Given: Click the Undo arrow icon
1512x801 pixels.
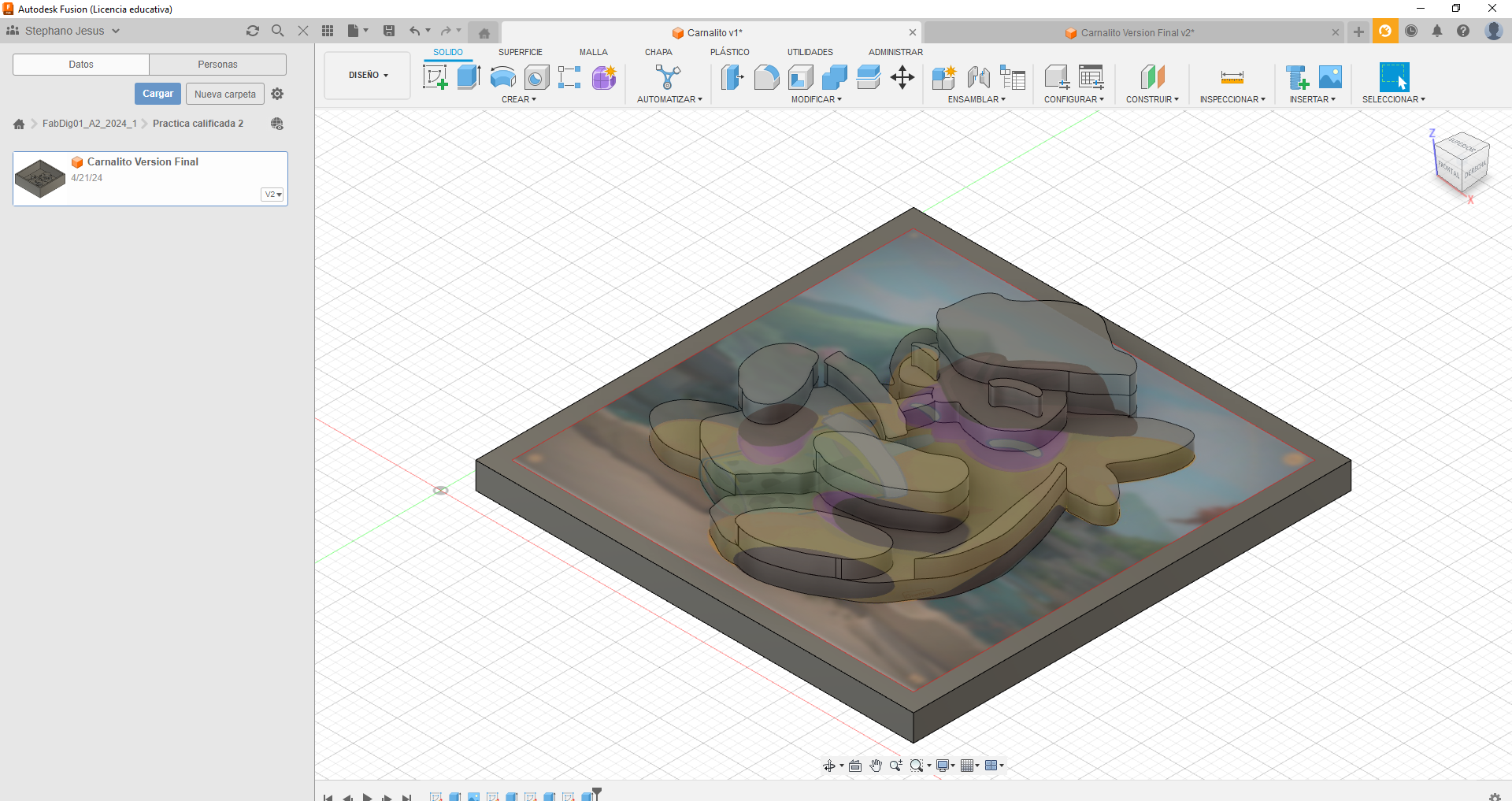Looking at the screenshot, I should (x=415, y=31).
